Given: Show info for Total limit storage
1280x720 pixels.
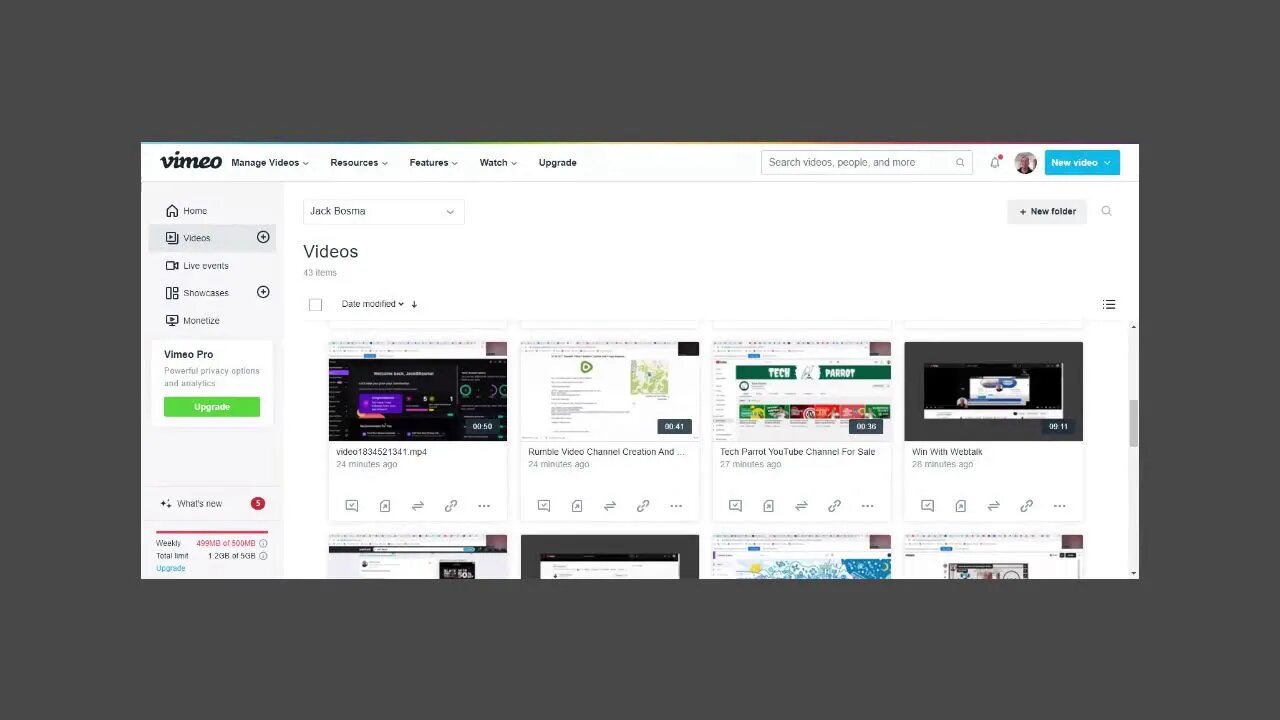Looking at the screenshot, I should click(263, 556).
